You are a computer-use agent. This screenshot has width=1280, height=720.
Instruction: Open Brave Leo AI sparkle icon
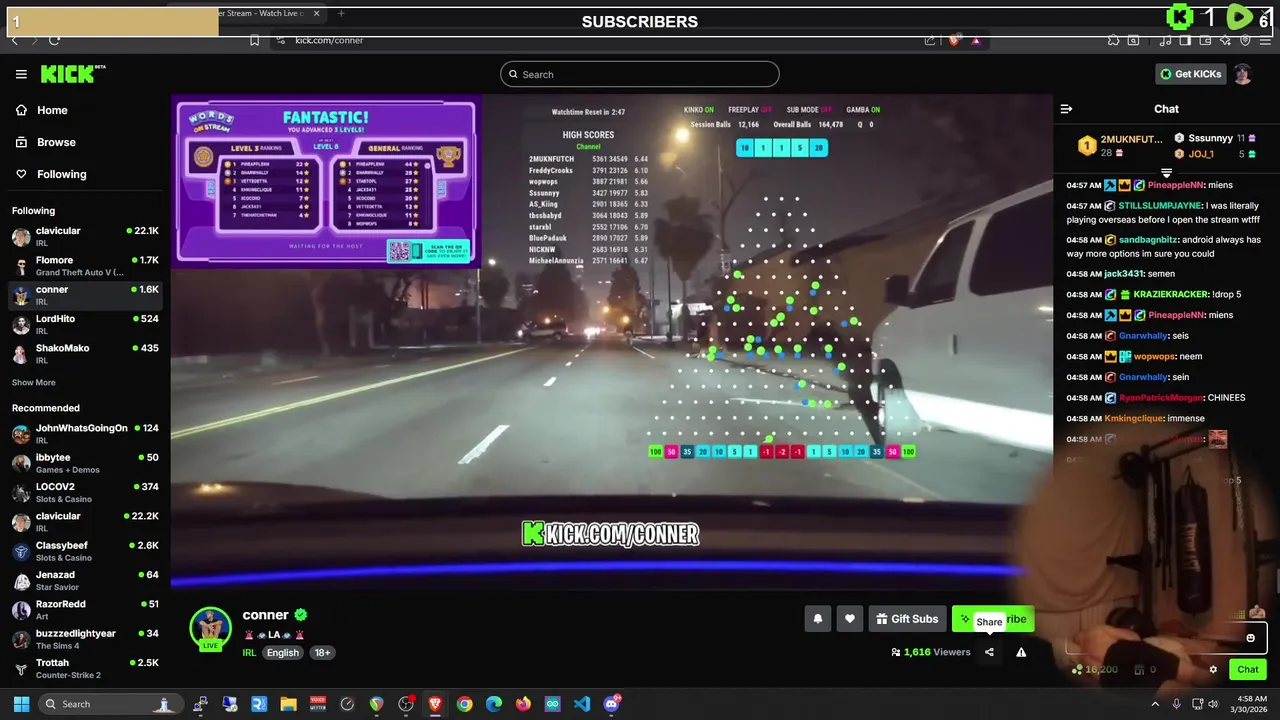pos(1226,40)
